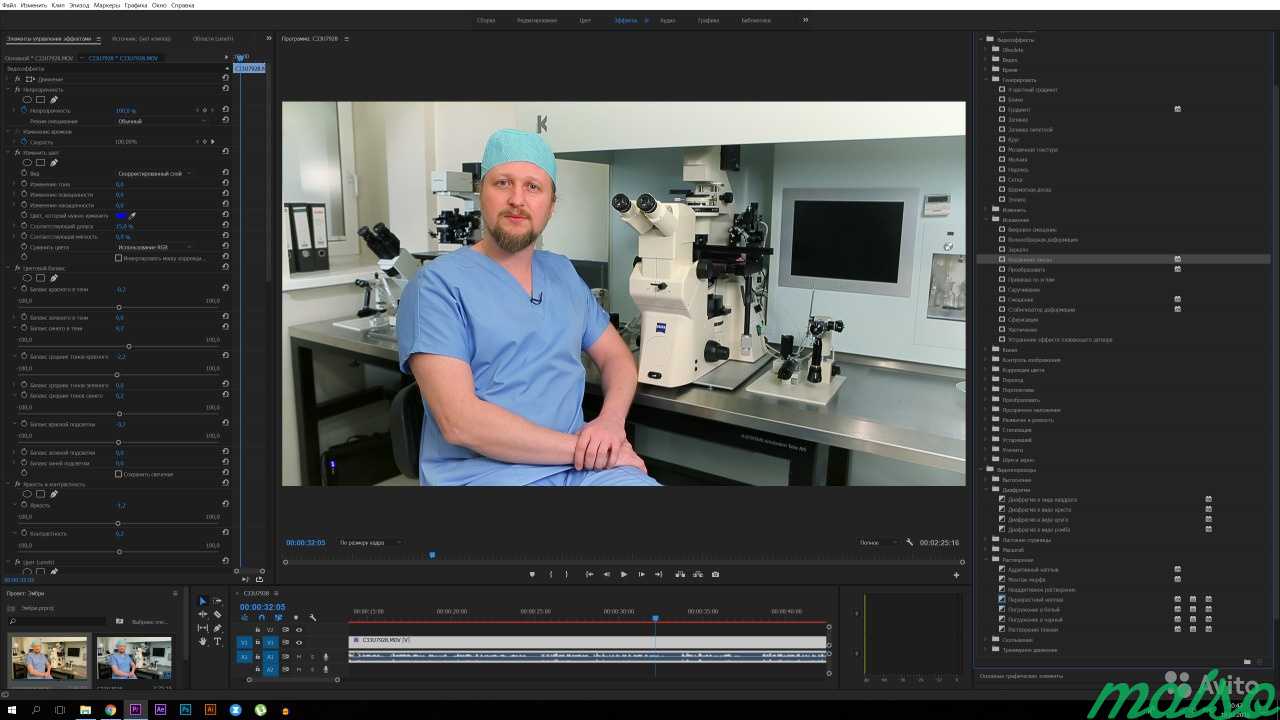Open the View dropdown in Change Color effect
1280x720 pixels.
click(155, 173)
